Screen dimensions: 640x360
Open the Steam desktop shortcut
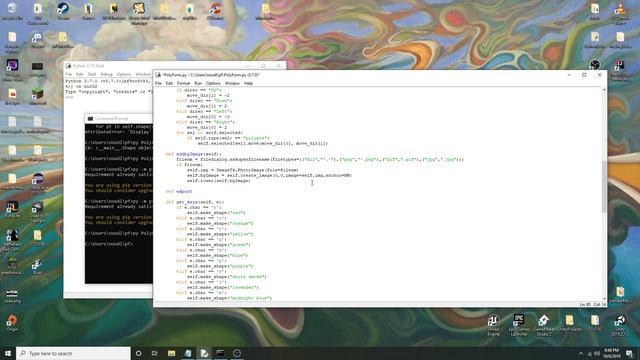[63, 11]
